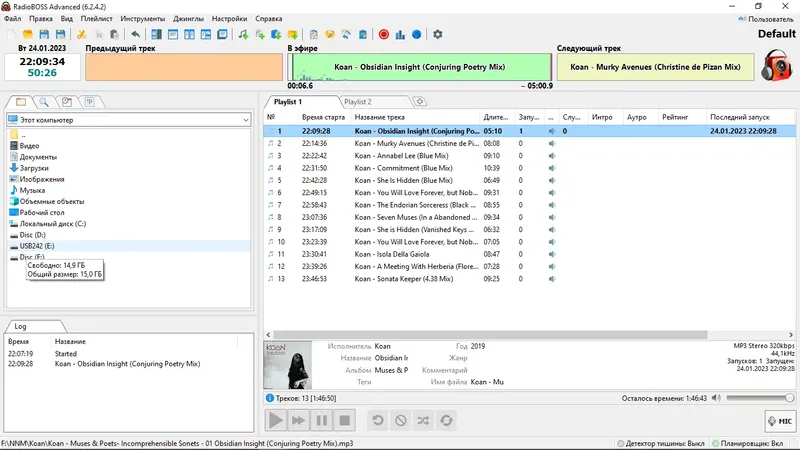Add a new playlist tab
The image size is (800, 450).
pos(419,102)
